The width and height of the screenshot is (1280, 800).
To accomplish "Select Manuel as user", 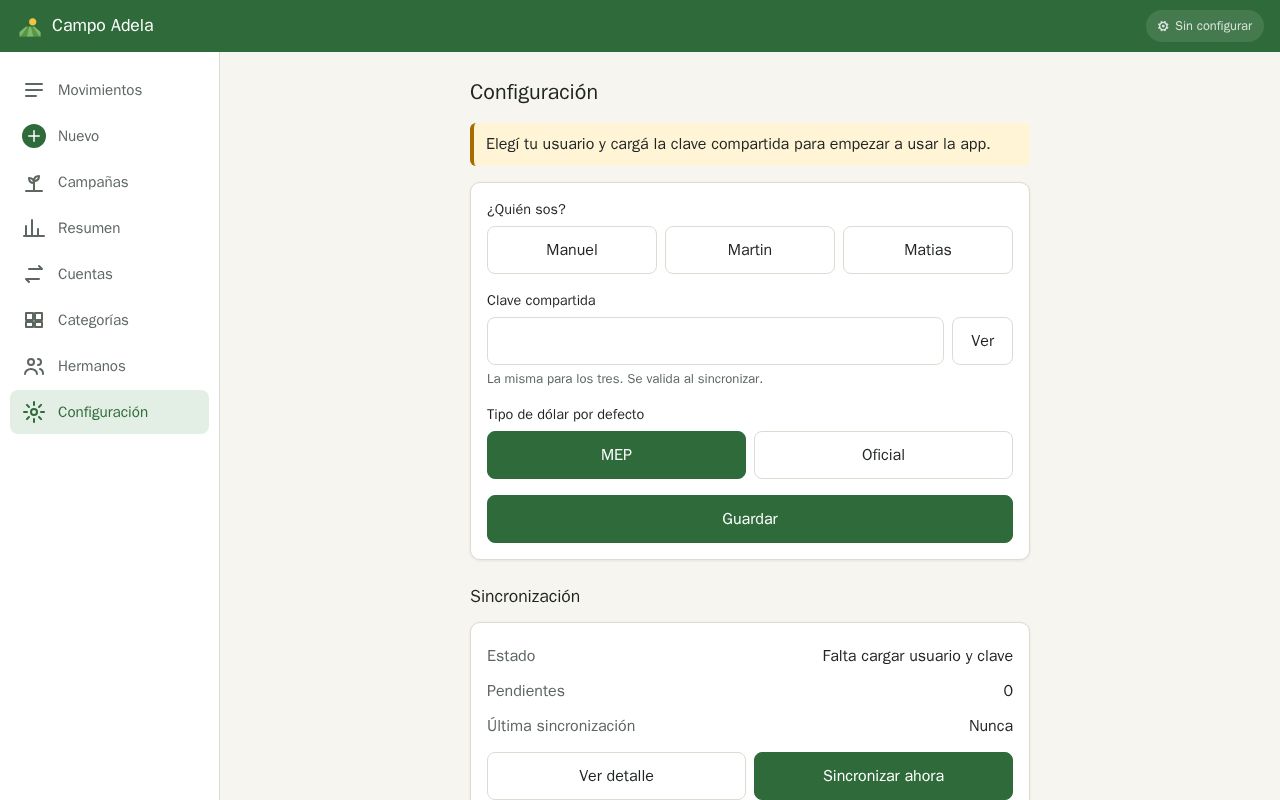I will click(572, 250).
